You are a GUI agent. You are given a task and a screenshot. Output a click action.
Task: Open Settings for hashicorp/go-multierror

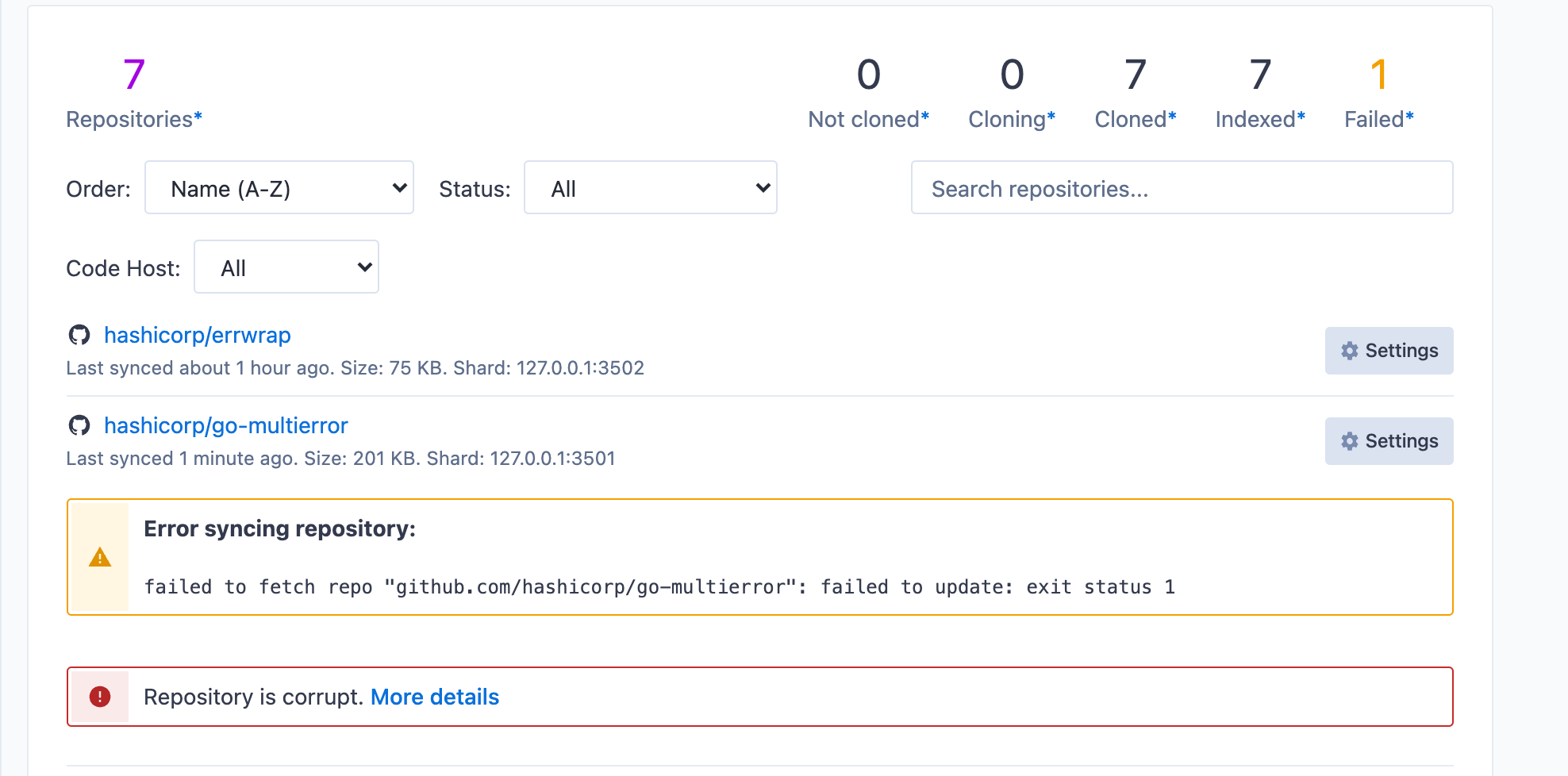coord(1389,441)
